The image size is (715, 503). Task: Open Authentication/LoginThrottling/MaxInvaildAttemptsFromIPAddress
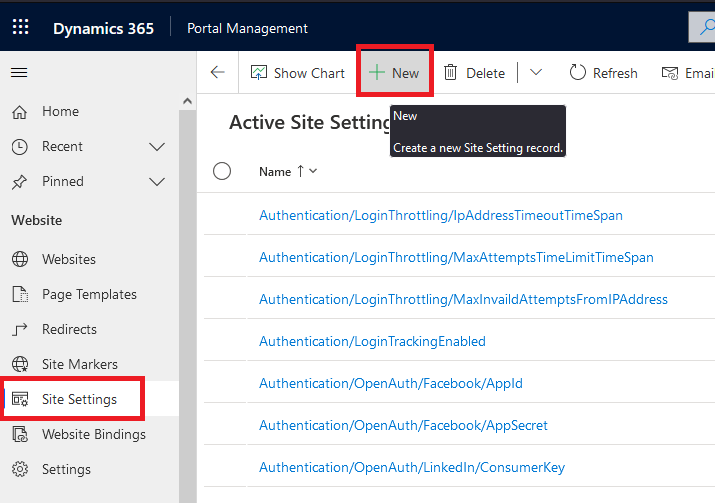point(463,299)
